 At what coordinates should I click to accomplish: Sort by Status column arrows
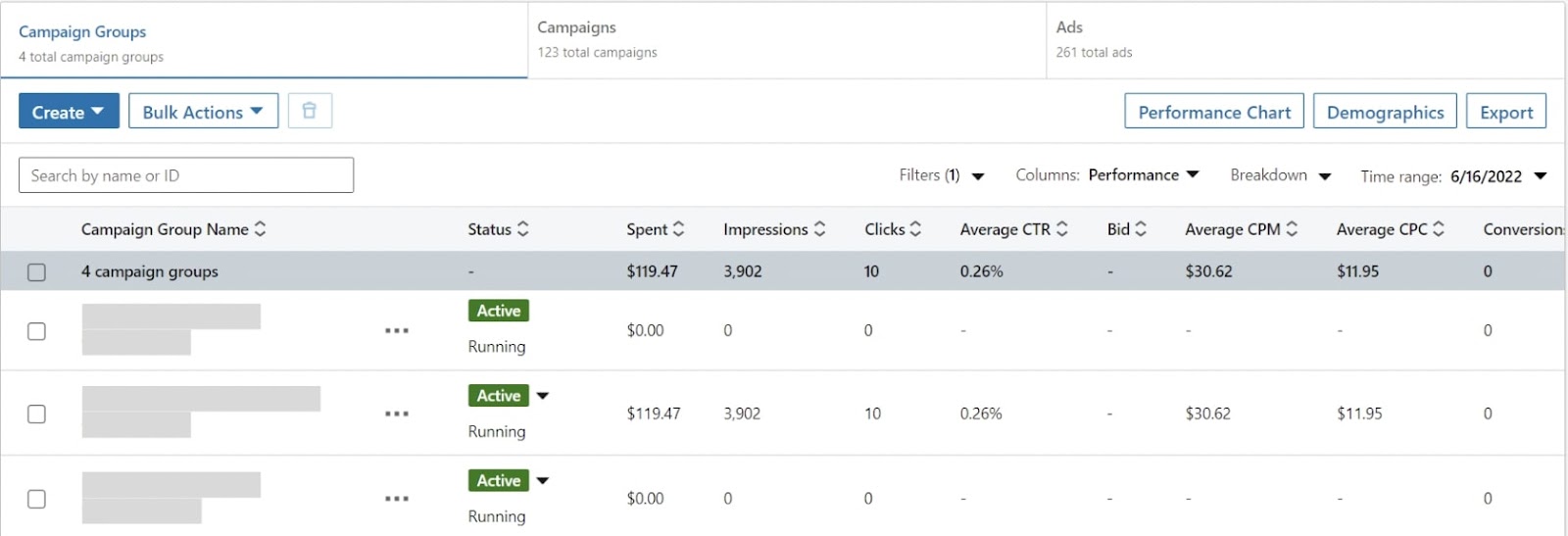point(523,229)
